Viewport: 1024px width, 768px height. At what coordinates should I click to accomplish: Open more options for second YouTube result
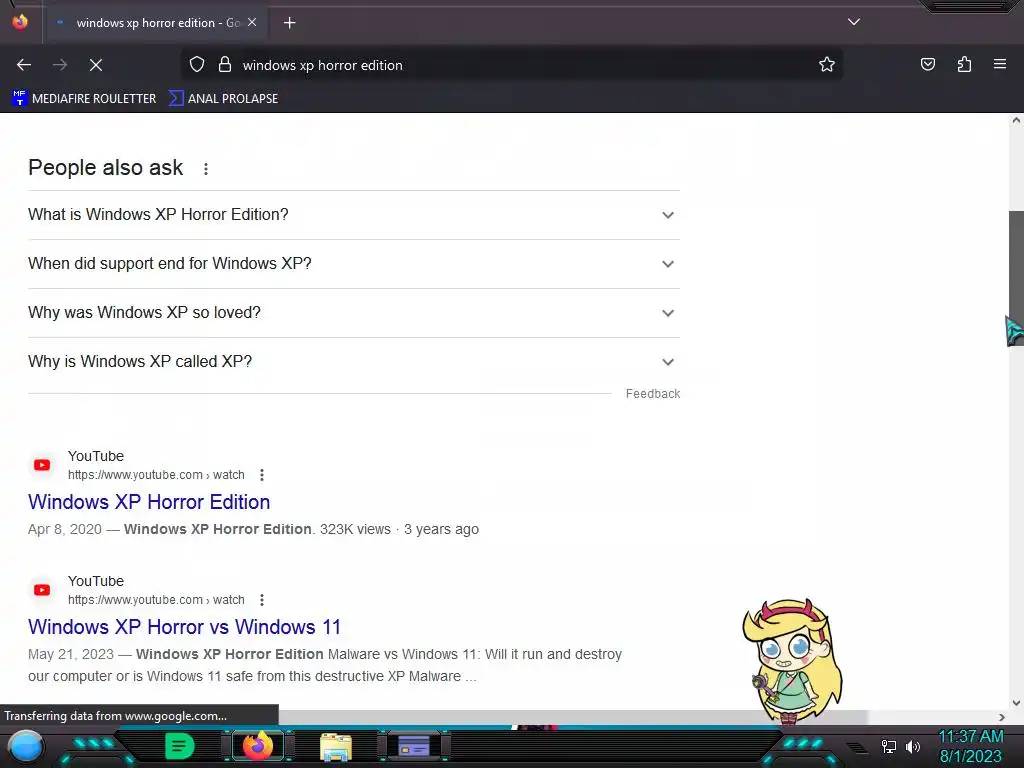pyautogui.click(x=262, y=600)
